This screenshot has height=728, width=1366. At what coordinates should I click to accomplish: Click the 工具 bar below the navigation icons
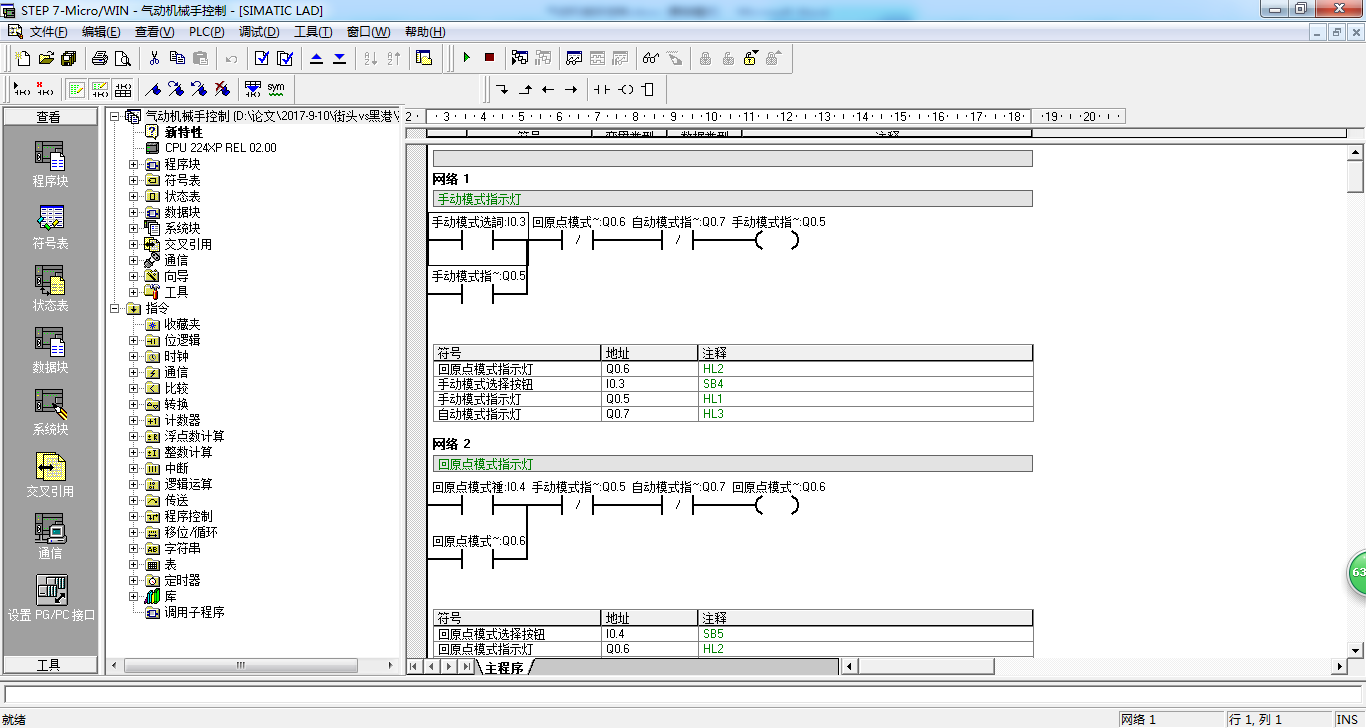click(x=50, y=665)
